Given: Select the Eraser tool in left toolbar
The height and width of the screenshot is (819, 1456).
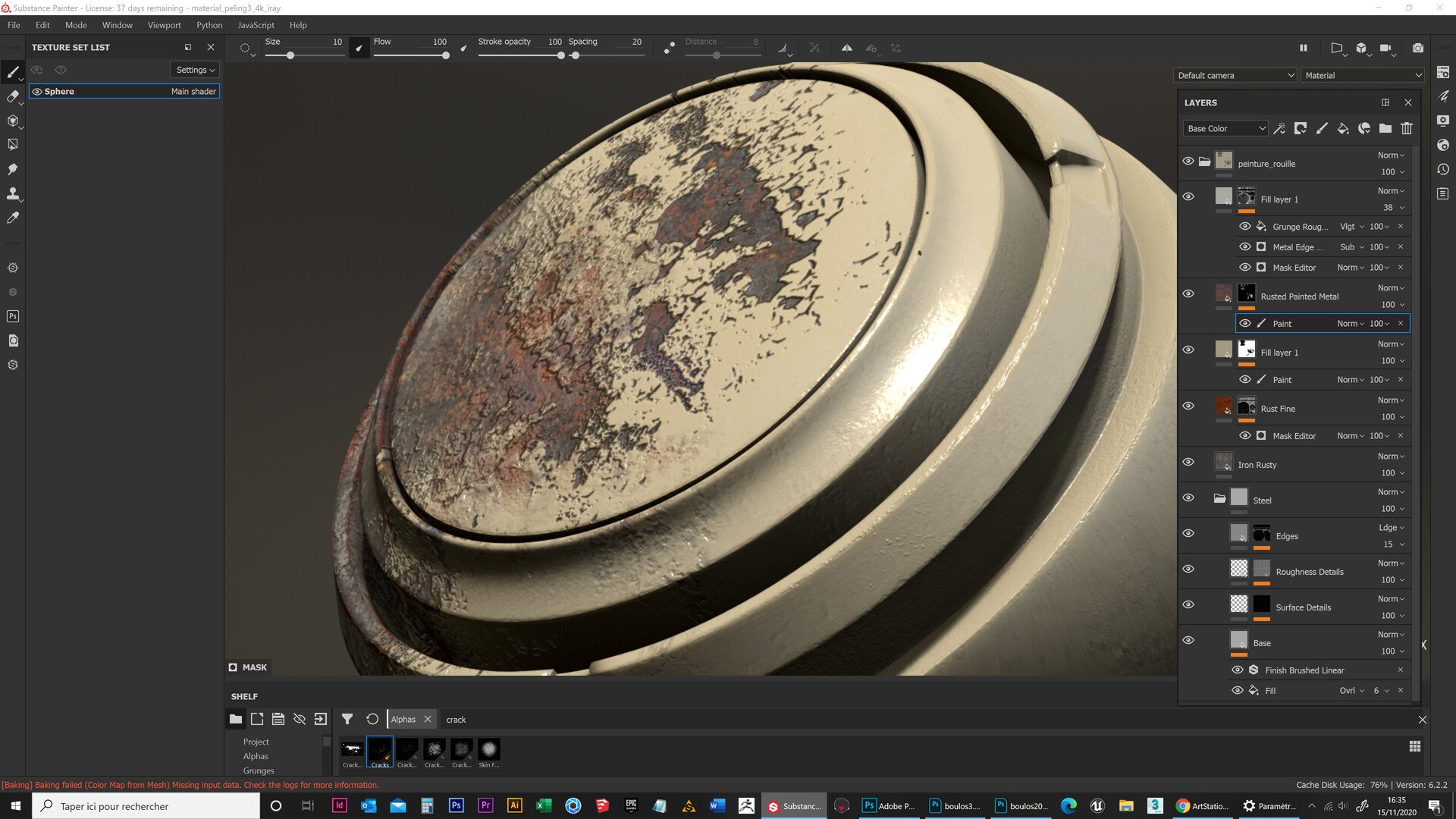Looking at the screenshot, I should click(12, 96).
